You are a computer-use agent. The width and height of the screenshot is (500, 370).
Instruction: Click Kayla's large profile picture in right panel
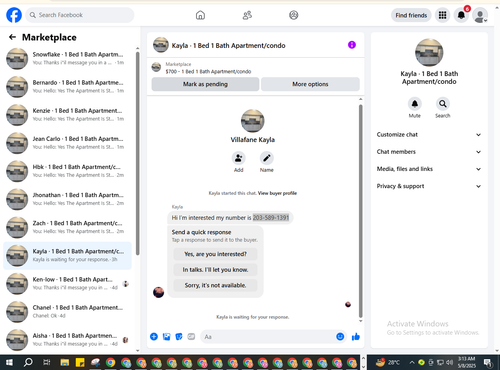pyautogui.click(x=429, y=52)
